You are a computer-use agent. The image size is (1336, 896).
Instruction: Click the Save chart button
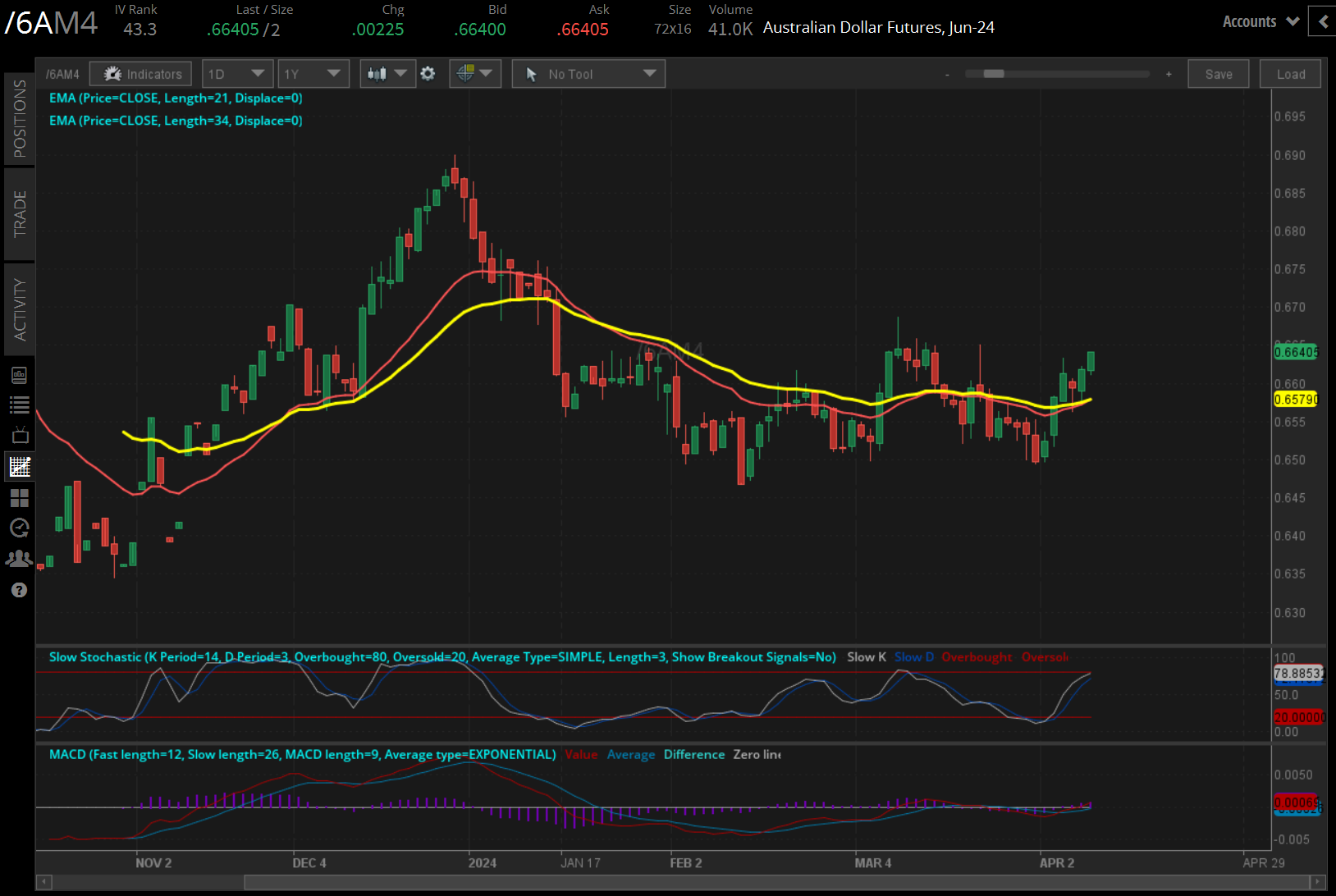pos(1218,74)
